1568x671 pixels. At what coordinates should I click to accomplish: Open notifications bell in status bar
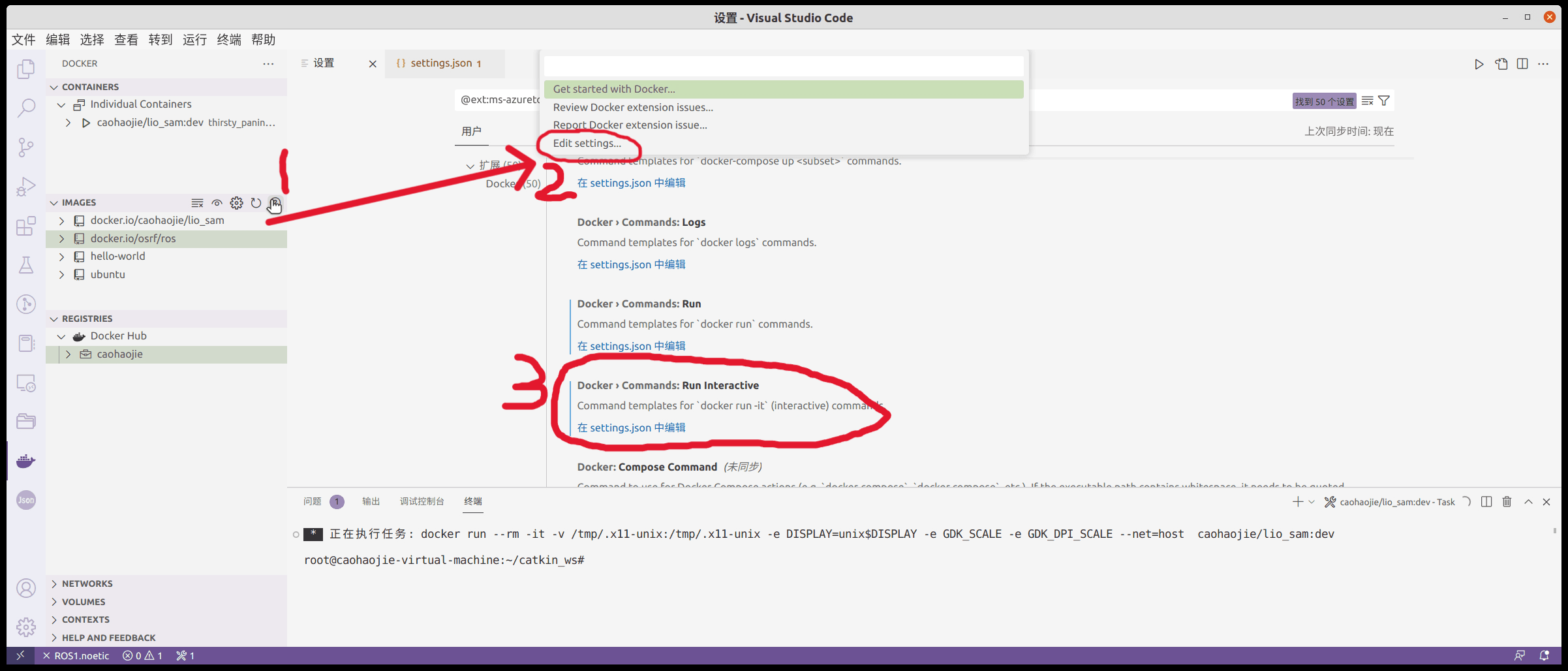(x=1544, y=655)
